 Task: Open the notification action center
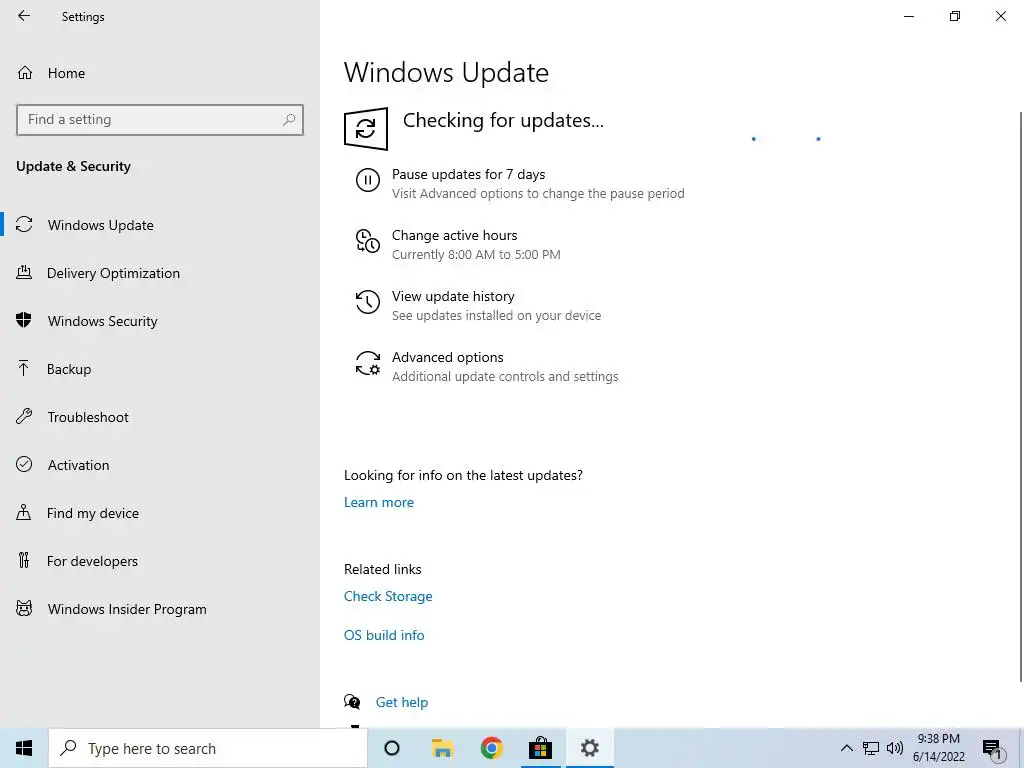[993, 749]
